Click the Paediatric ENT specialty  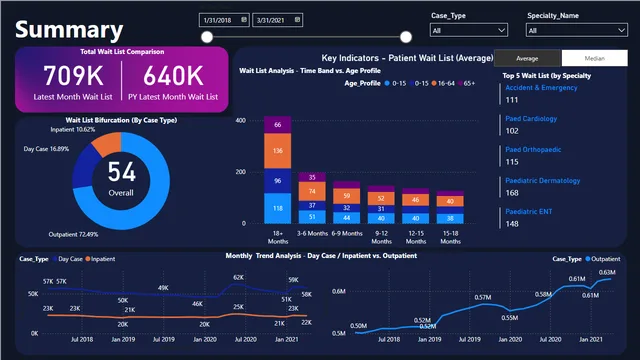tap(529, 212)
